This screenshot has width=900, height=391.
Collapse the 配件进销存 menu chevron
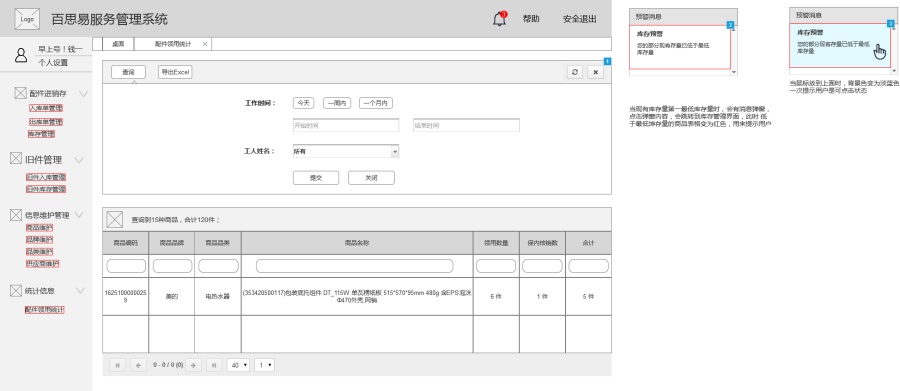click(x=83, y=94)
